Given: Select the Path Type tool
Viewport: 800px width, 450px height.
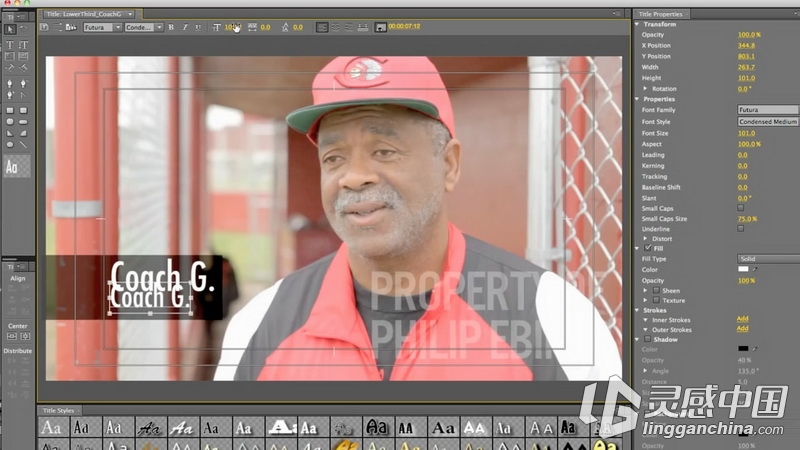Looking at the screenshot, I should pos(10,67).
